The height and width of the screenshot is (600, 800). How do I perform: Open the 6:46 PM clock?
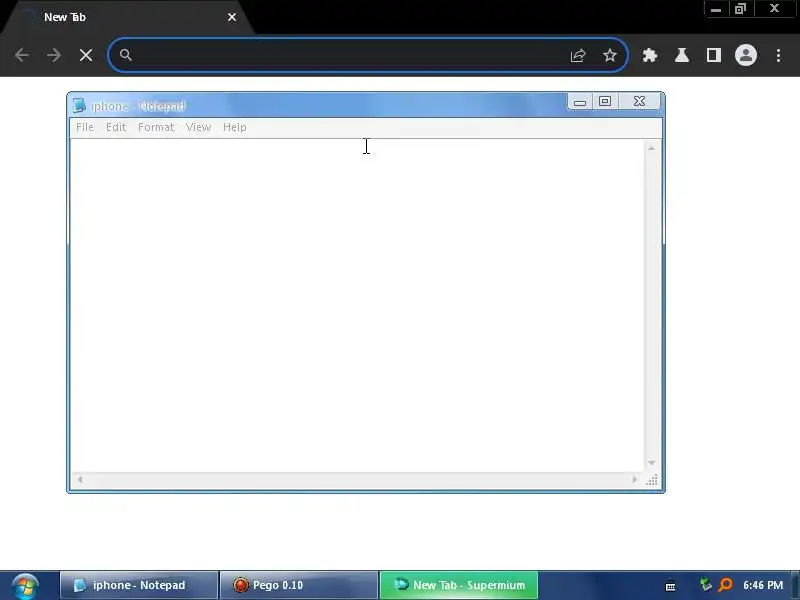(x=763, y=585)
